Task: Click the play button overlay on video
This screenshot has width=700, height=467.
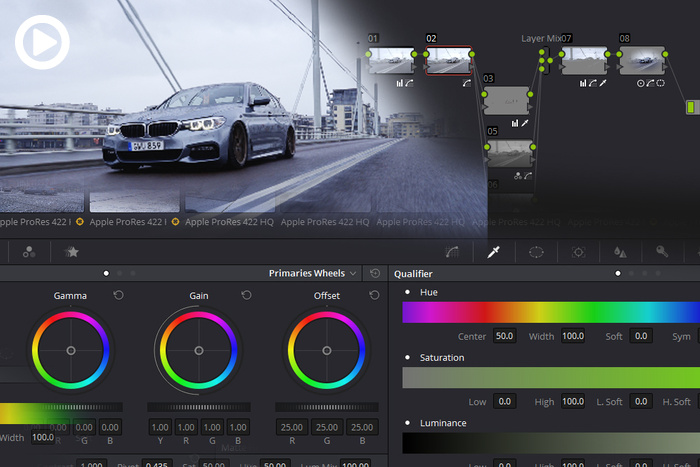Action: pos(42,42)
